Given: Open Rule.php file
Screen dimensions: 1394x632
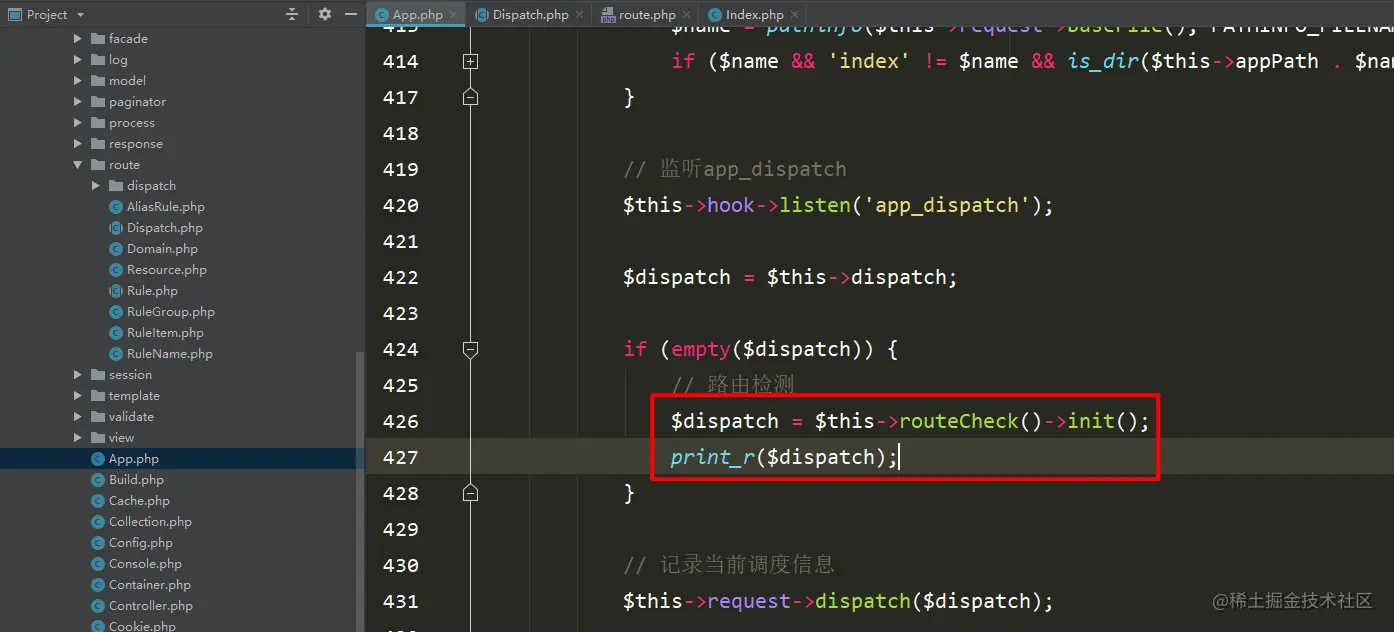Looking at the screenshot, I should coord(152,291).
